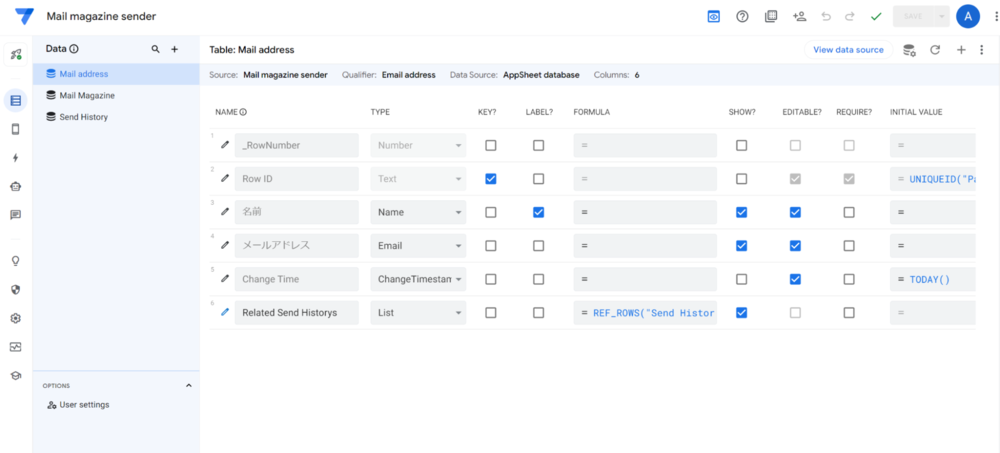Open User settings link
1000x453 pixels.
[84, 404]
